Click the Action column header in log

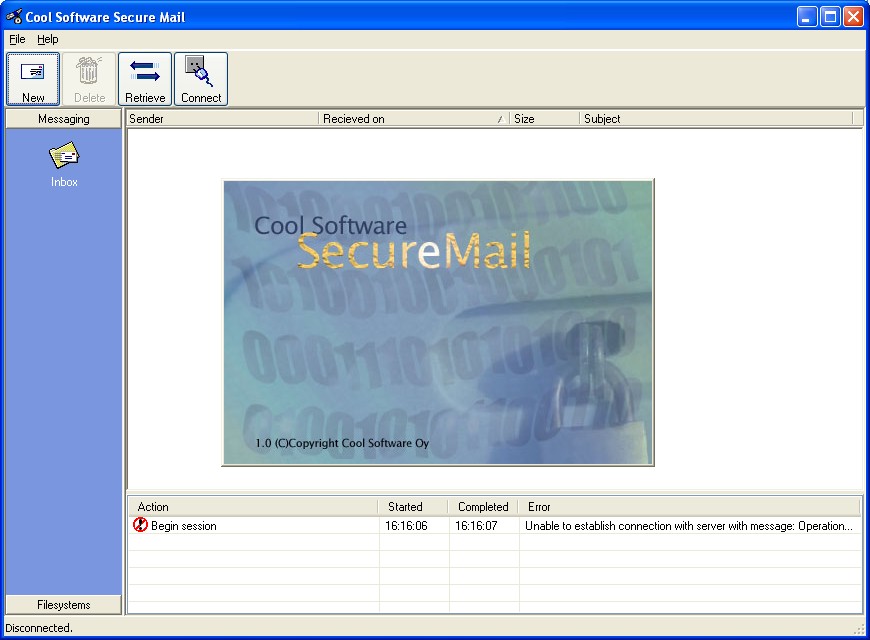pos(253,507)
